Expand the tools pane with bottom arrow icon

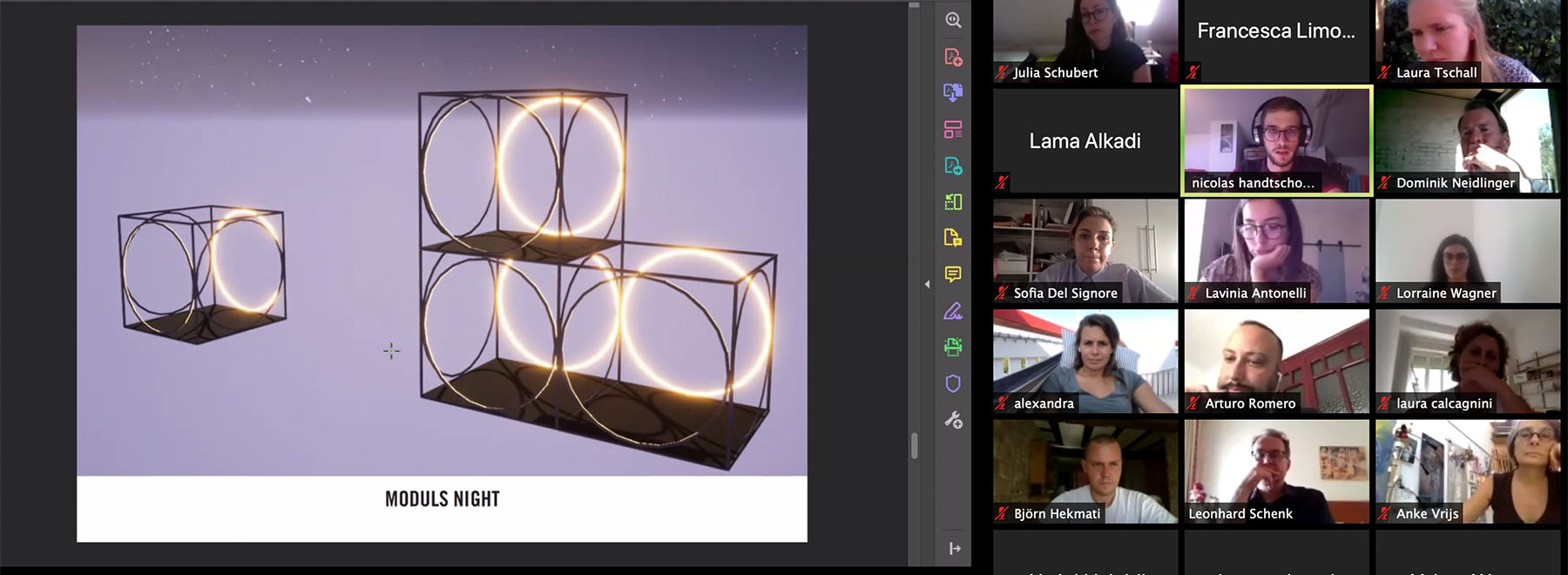tap(955, 548)
